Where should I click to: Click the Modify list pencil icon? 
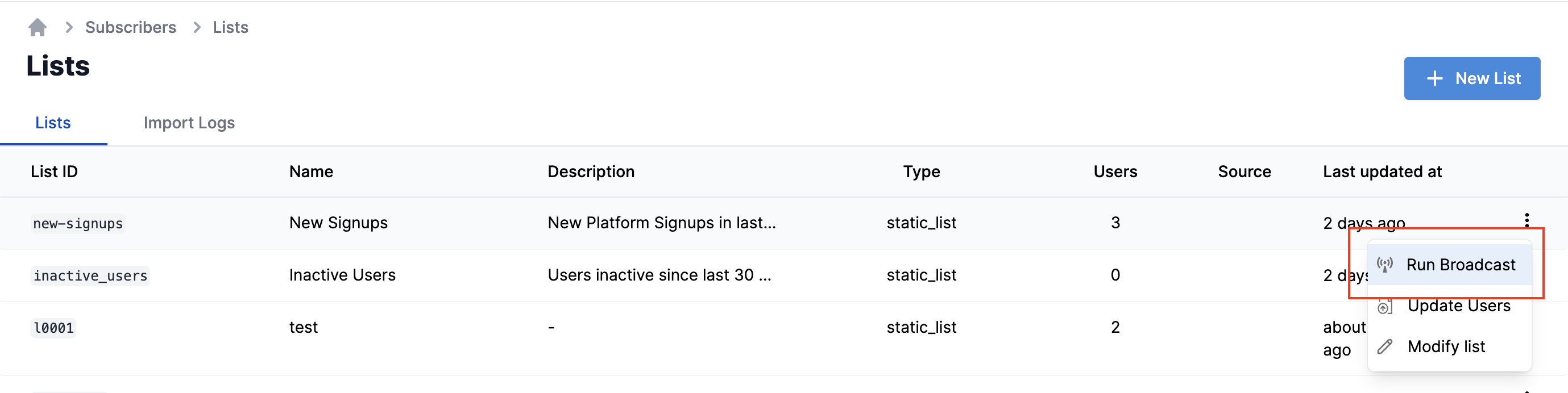(x=1384, y=347)
